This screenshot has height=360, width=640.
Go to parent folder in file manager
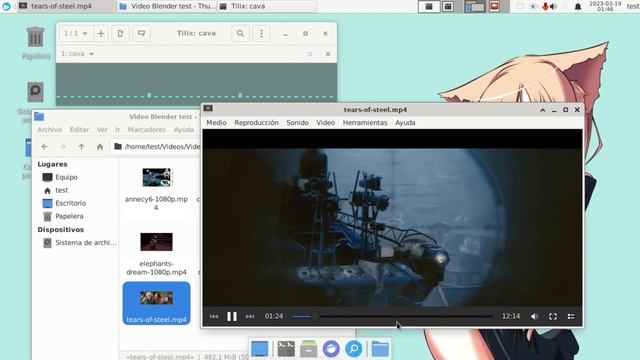tap(81, 147)
